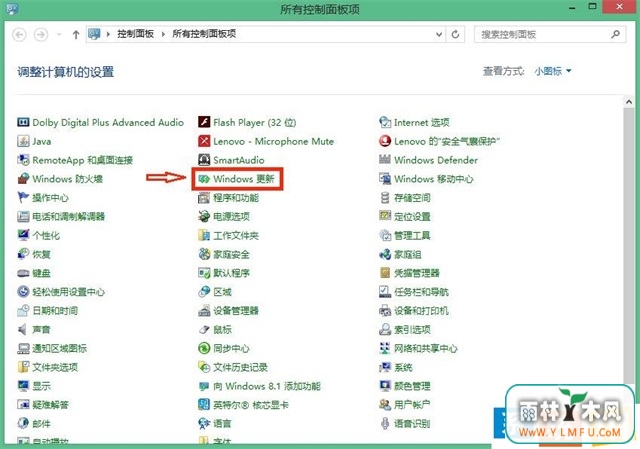The image size is (640, 449).
Task: Click the 网络和共享中心 icon
Action: tap(385, 348)
